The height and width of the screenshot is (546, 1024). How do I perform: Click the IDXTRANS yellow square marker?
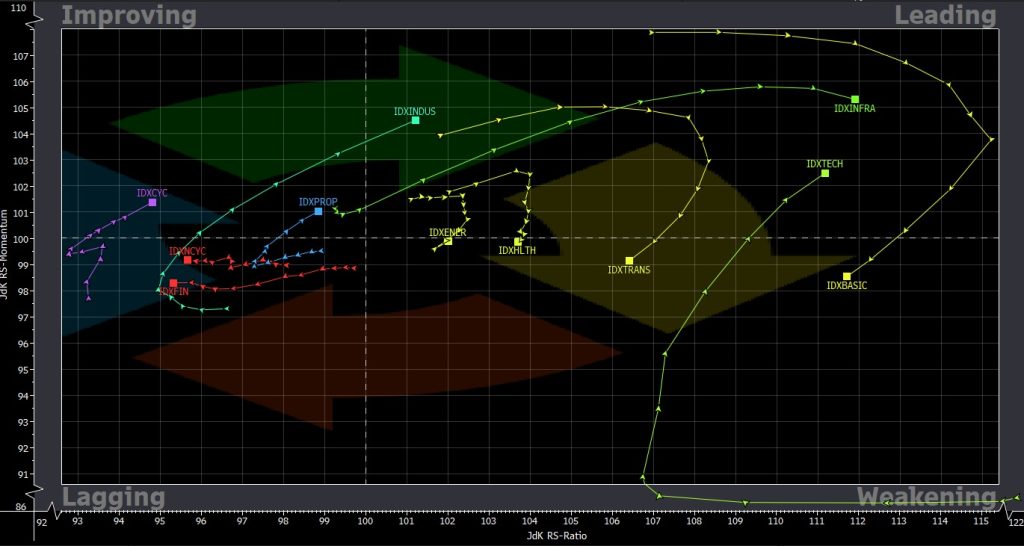629,260
